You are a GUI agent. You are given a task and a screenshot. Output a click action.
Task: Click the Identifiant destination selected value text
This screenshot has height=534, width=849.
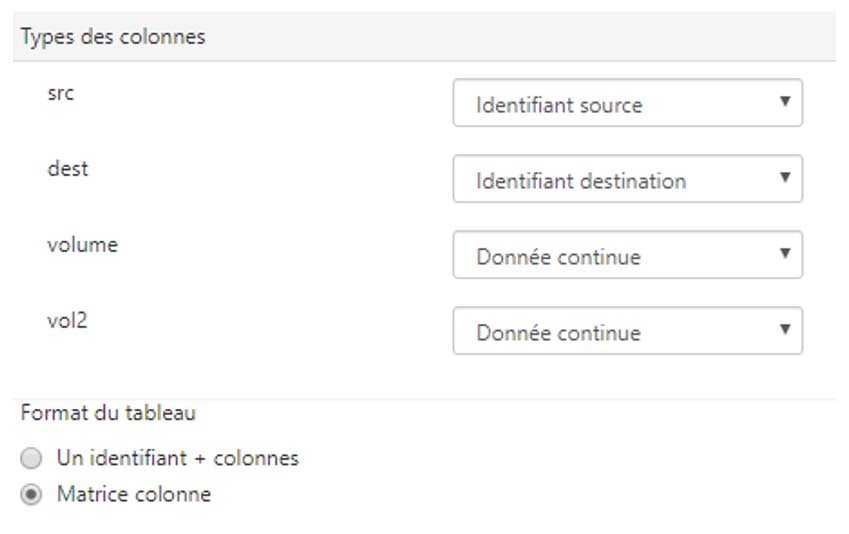[x=581, y=181]
